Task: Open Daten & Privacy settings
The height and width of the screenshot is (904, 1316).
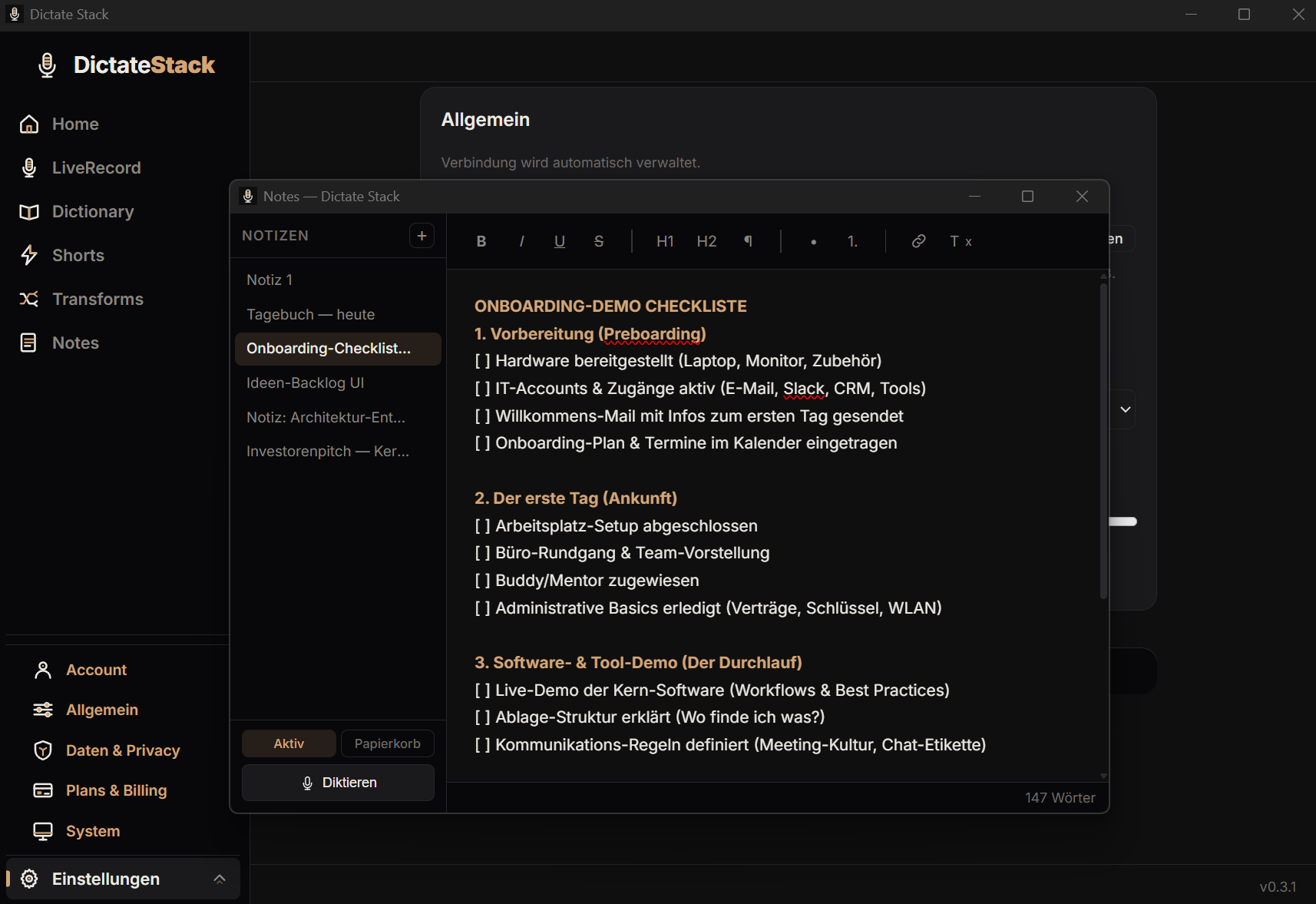Action: point(123,750)
